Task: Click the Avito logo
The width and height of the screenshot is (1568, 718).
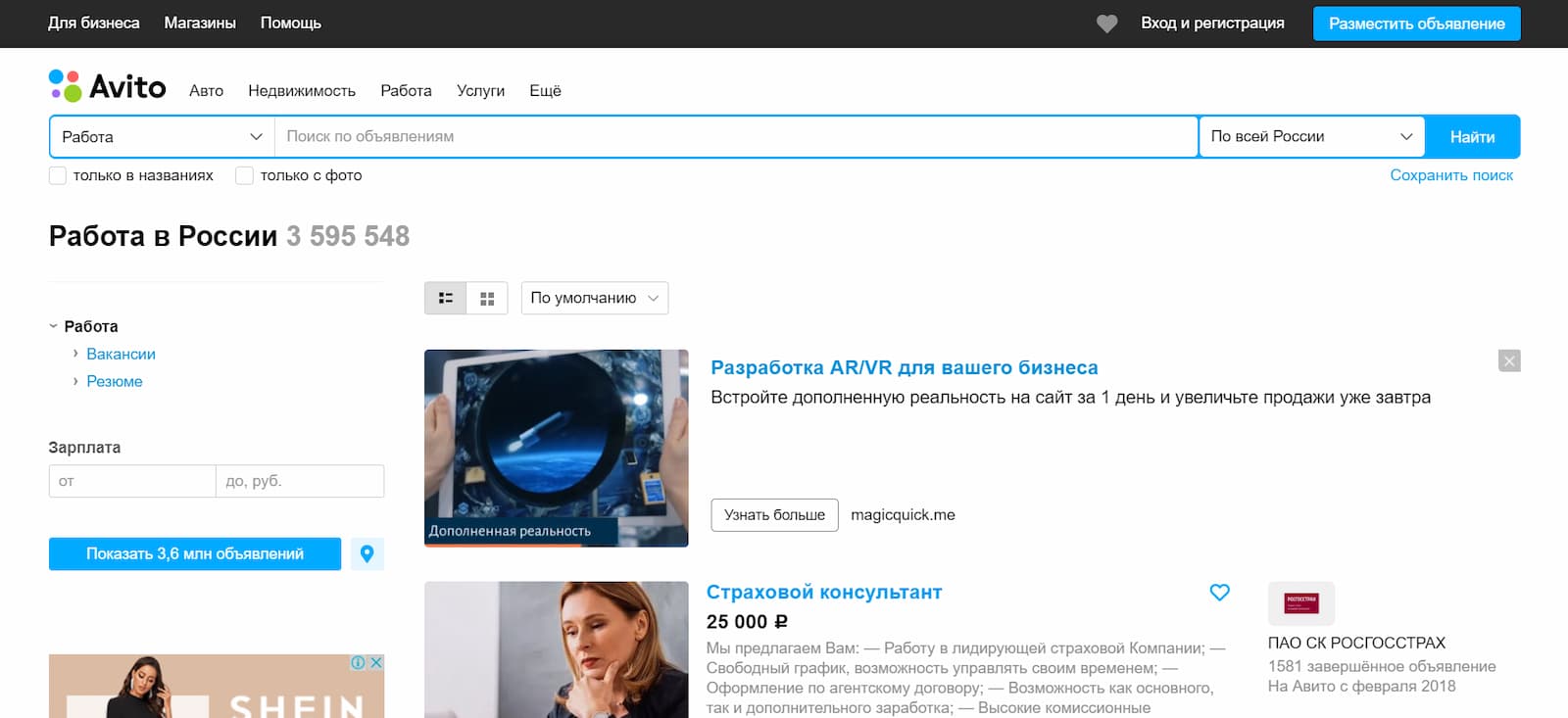Action: click(x=108, y=87)
